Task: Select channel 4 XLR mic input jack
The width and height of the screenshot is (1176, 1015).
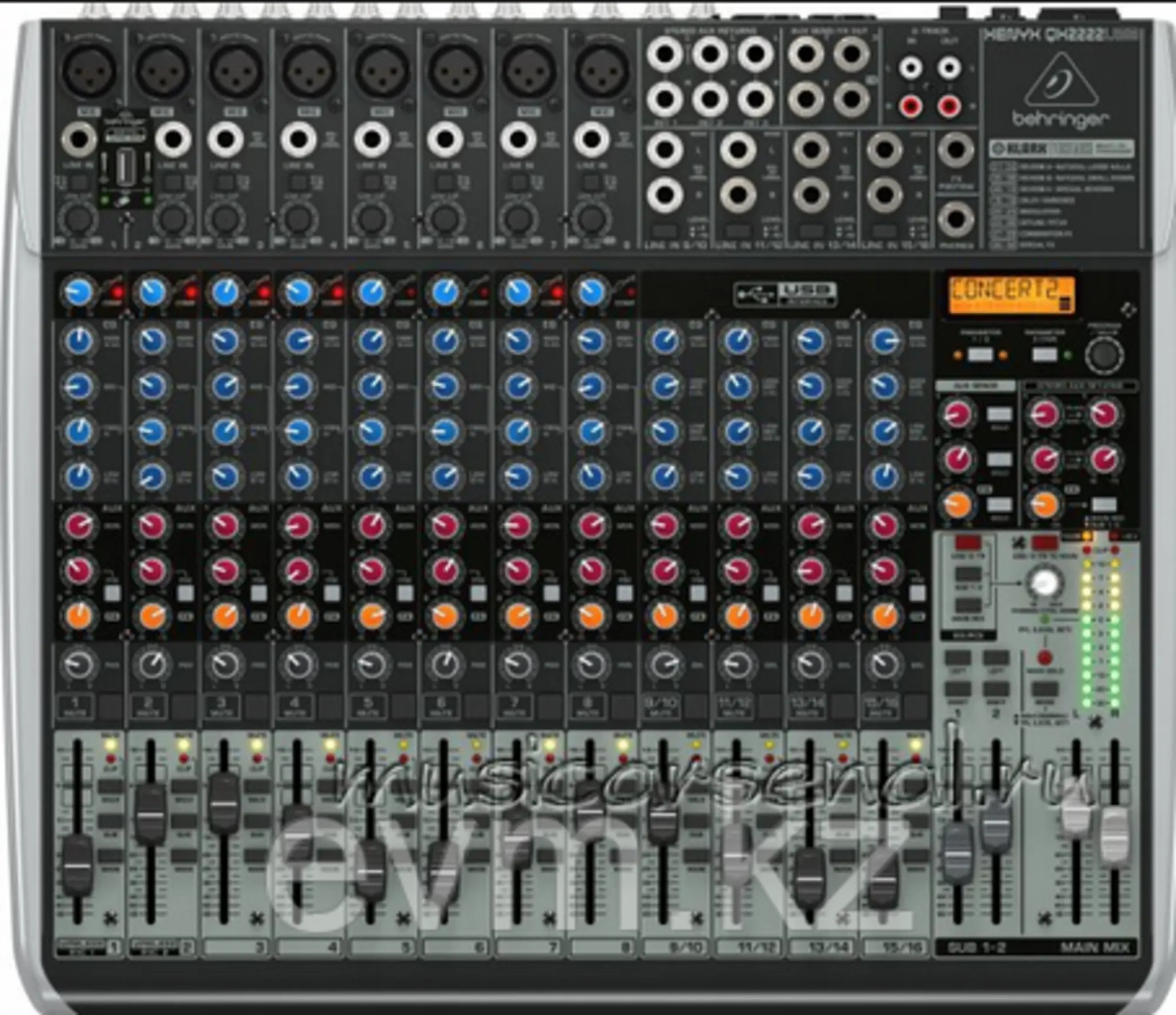Action: point(309,71)
